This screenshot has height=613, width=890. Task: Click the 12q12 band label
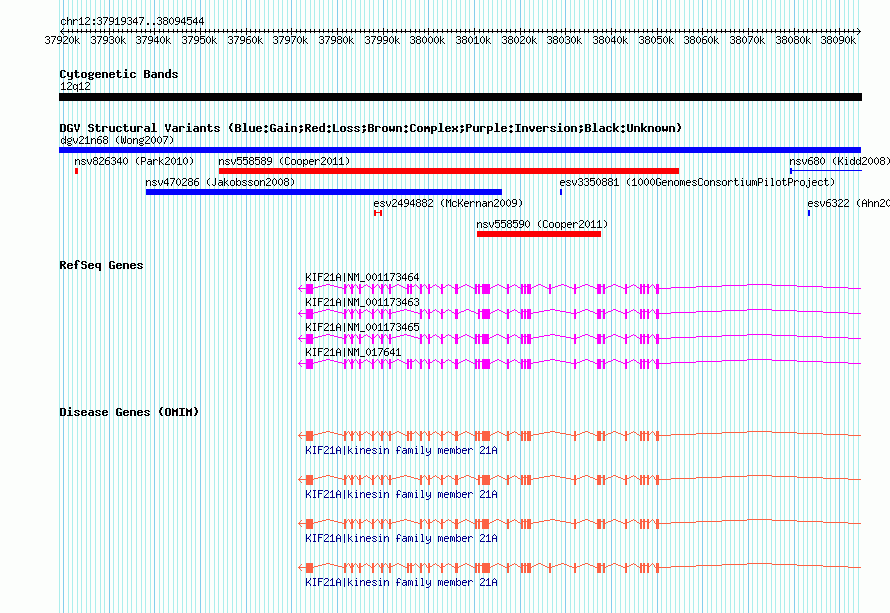click(x=75, y=86)
